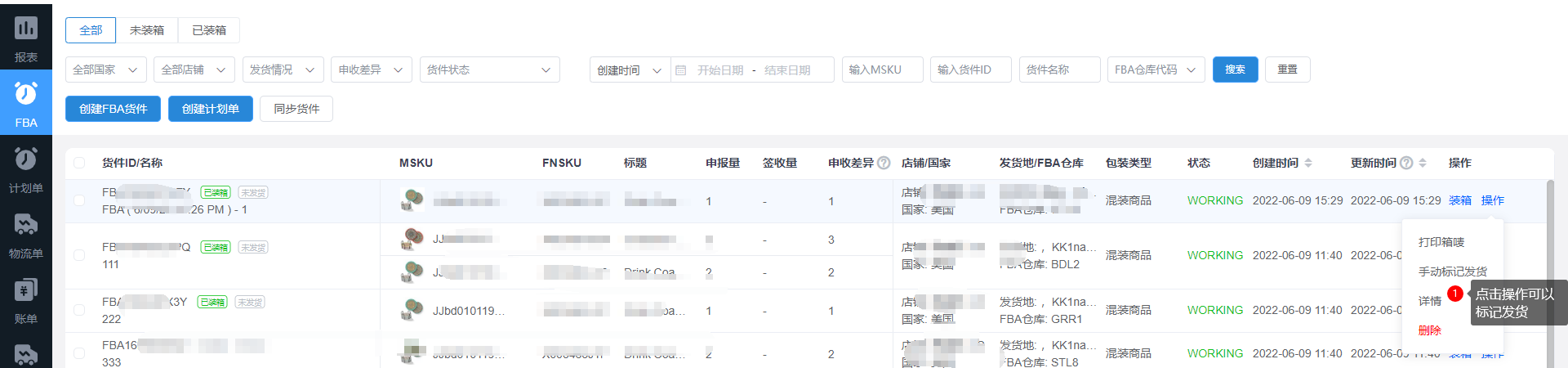1568x368 pixels.
Task: Tick the checkbox for shipment 333
Action: [79, 353]
